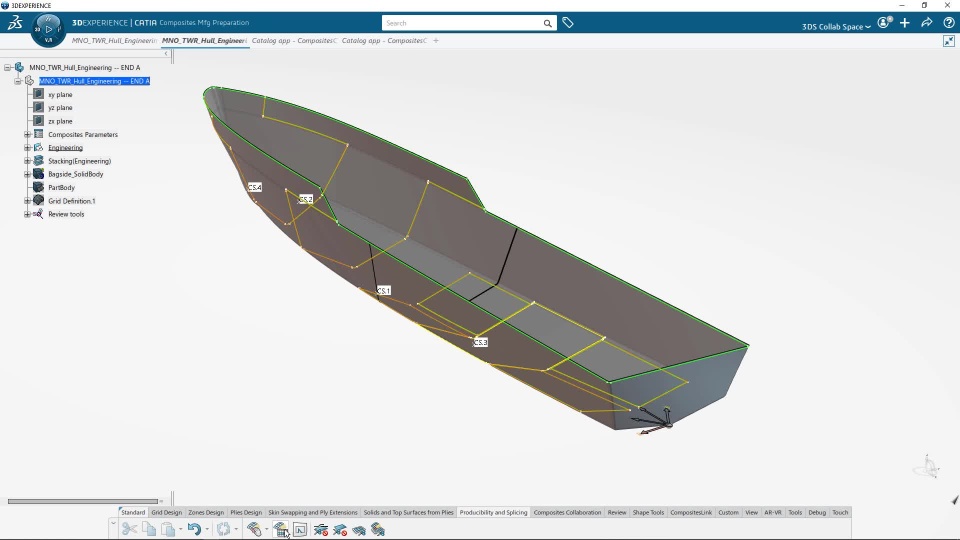Select the PartBody tree item
The width and height of the screenshot is (960, 540).
(x=61, y=187)
